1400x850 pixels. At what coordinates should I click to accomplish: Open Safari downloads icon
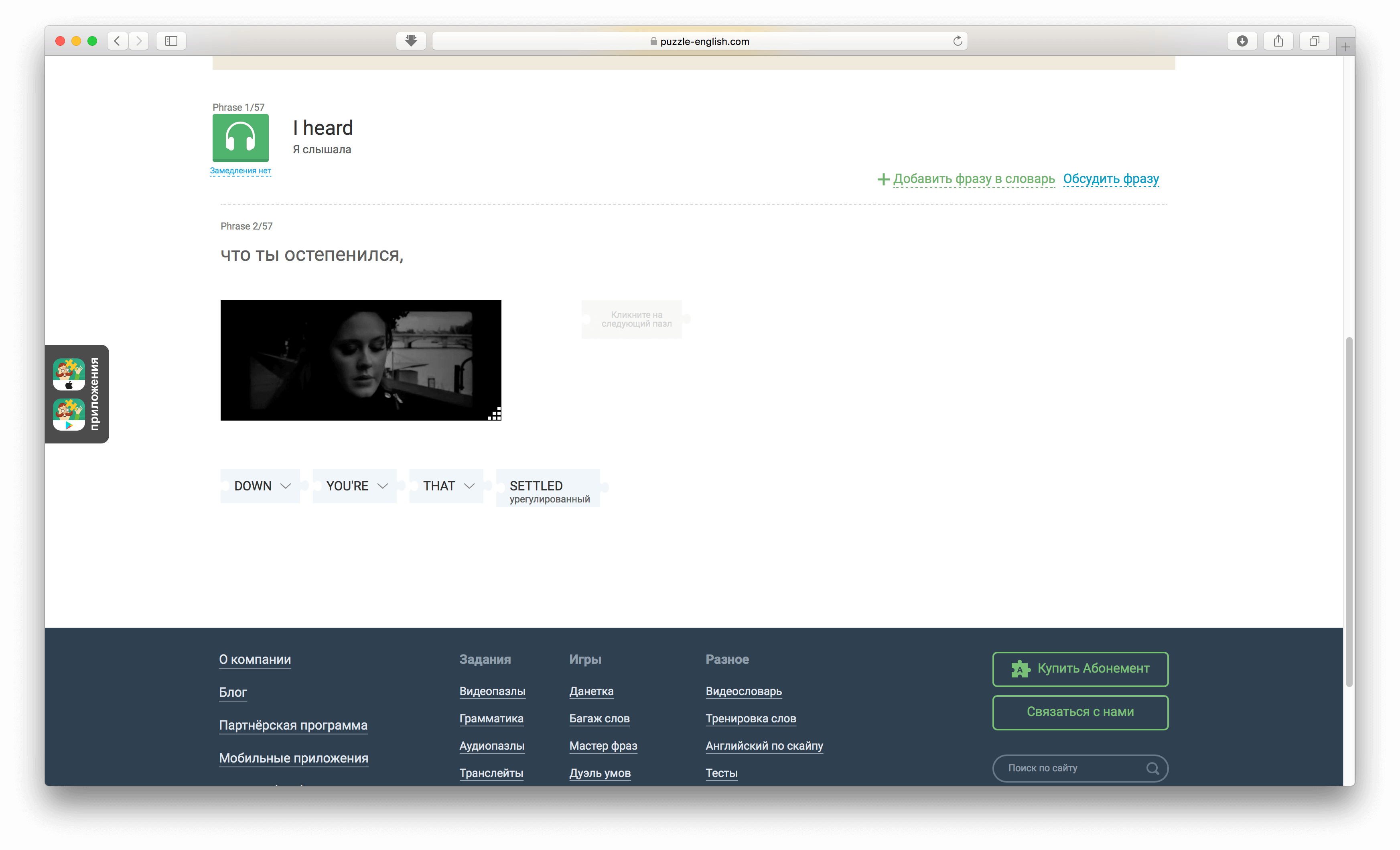(1242, 41)
